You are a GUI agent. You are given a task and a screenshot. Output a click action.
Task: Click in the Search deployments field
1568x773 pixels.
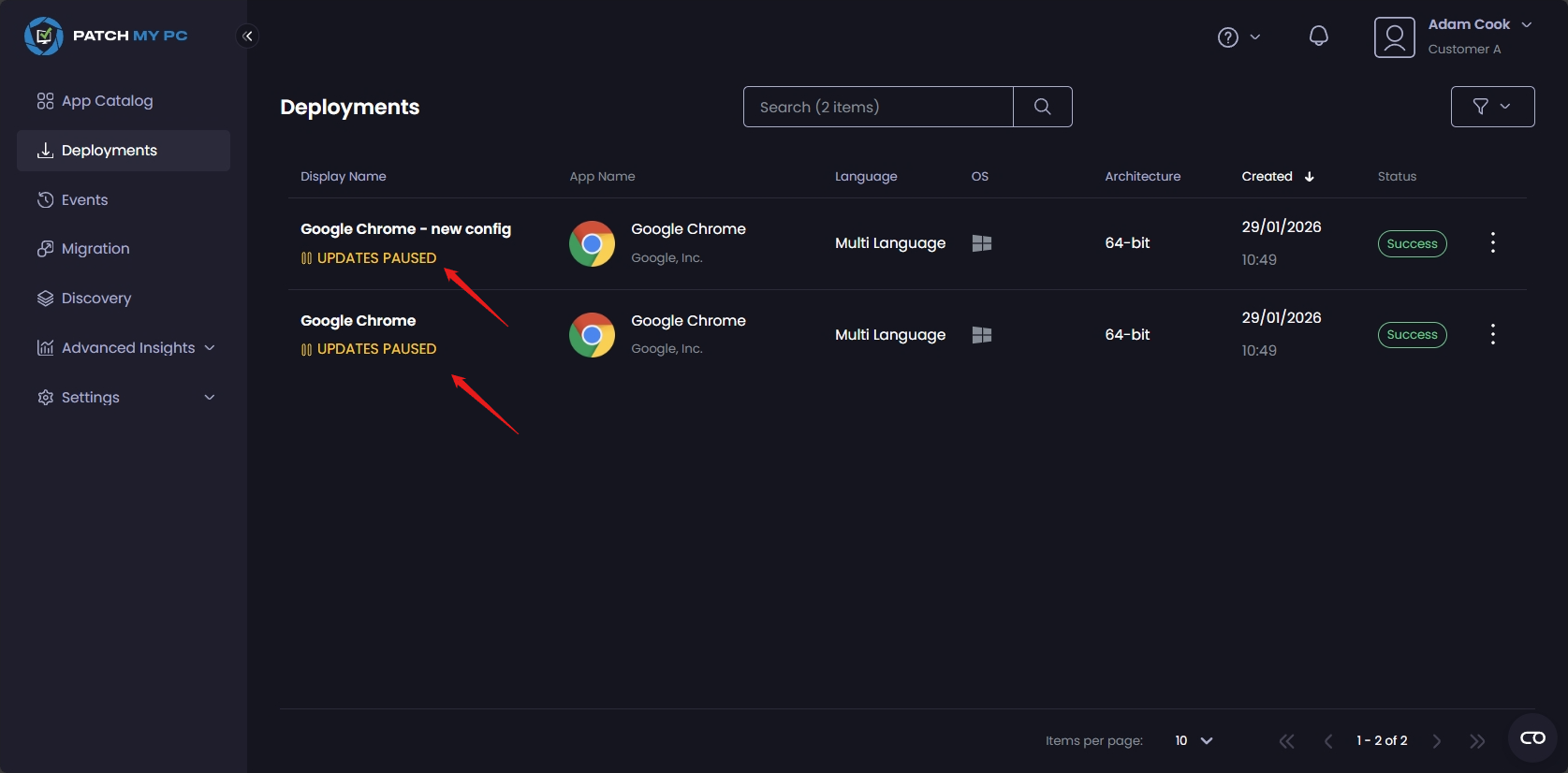pyautogui.click(x=877, y=107)
